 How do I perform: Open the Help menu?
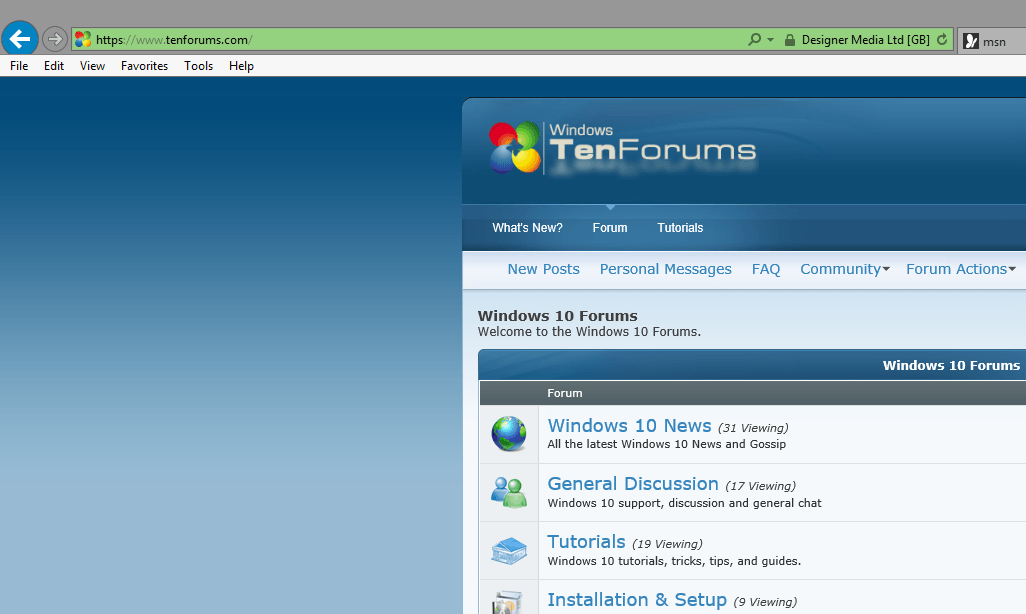[x=241, y=65]
